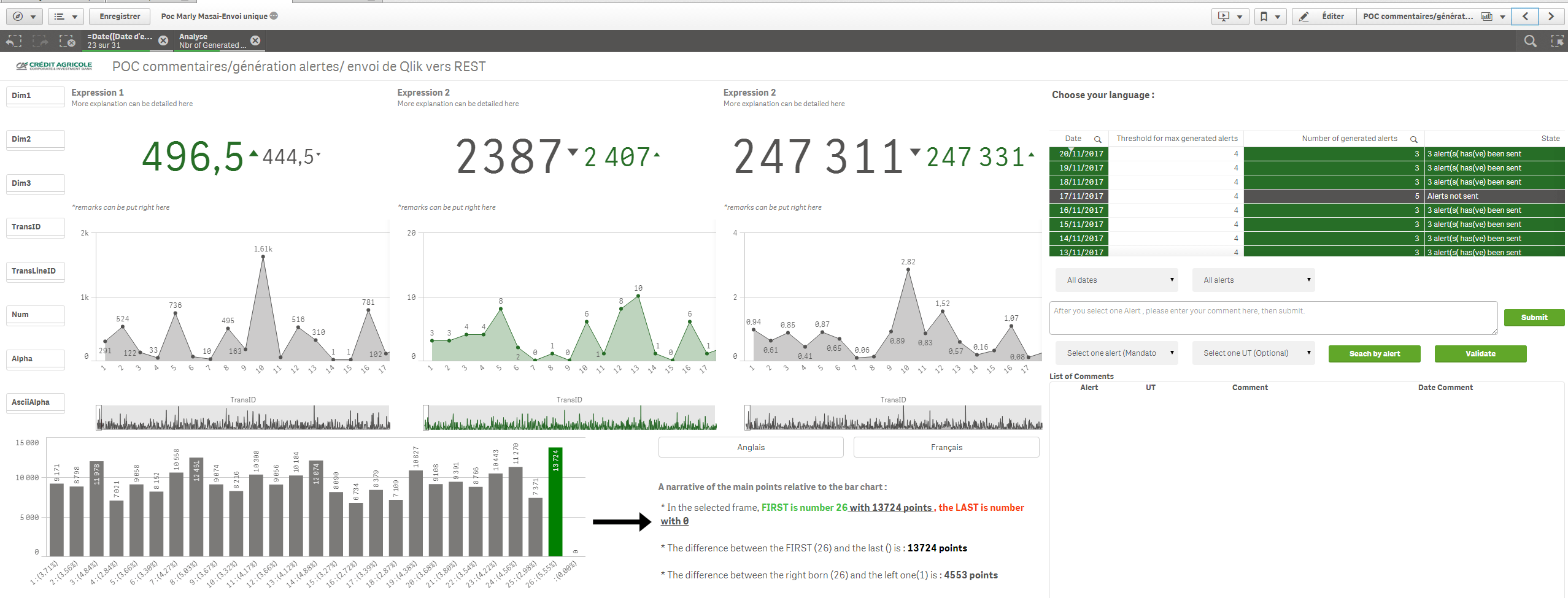Expand the All dates dropdown
The height and width of the screenshot is (598, 1568).
(x=1117, y=280)
